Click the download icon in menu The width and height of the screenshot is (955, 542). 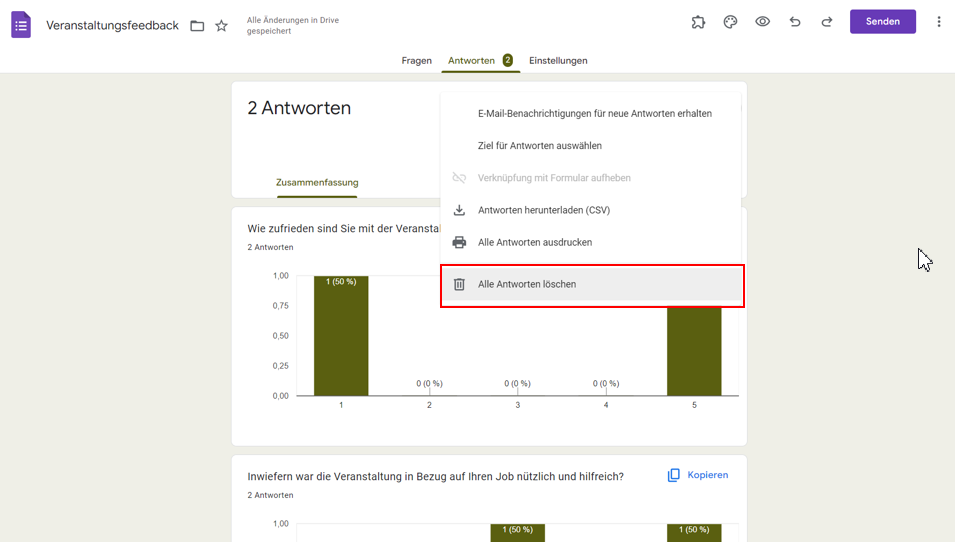click(x=459, y=210)
